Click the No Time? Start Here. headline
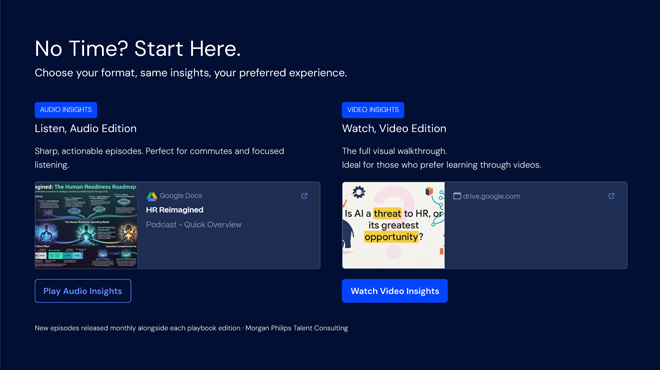This screenshot has height=370, width=660. click(x=138, y=48)
